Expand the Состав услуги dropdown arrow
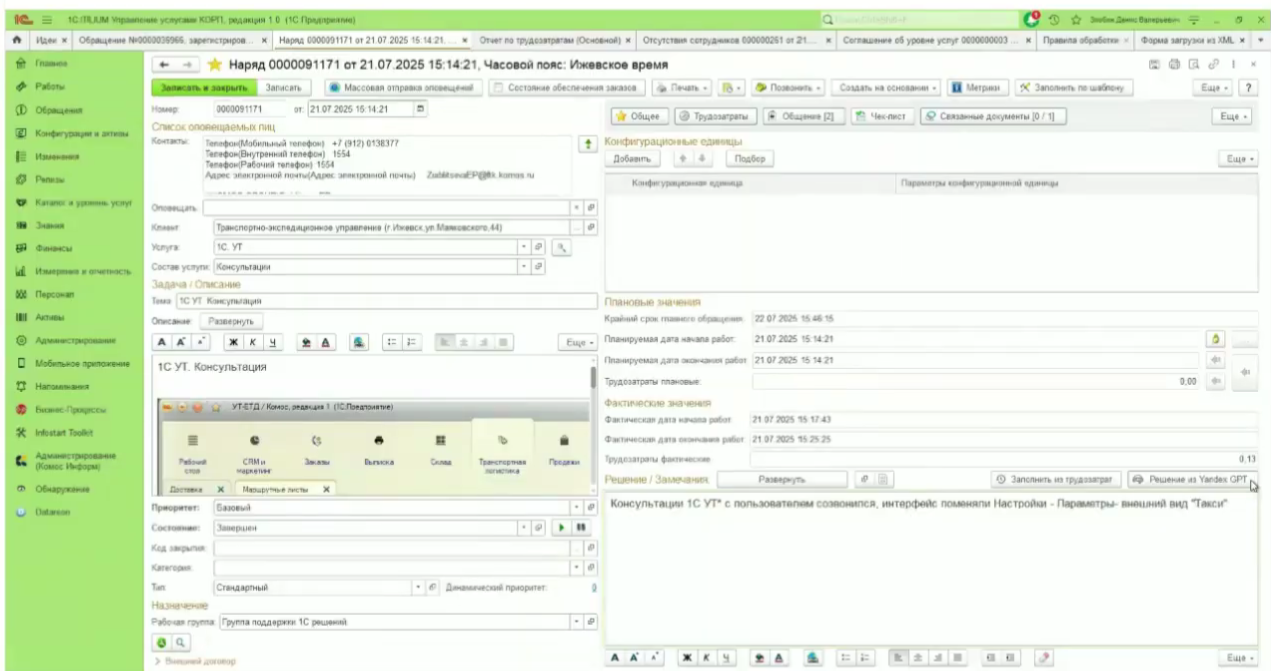 525,266
